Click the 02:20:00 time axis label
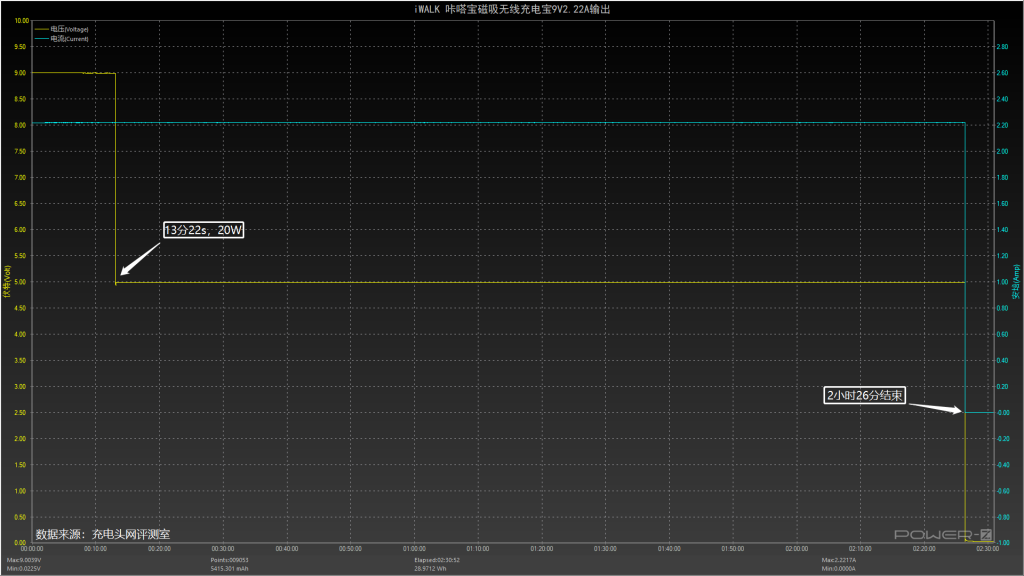This screenshot has height=576, width=1024. (923, 549)
